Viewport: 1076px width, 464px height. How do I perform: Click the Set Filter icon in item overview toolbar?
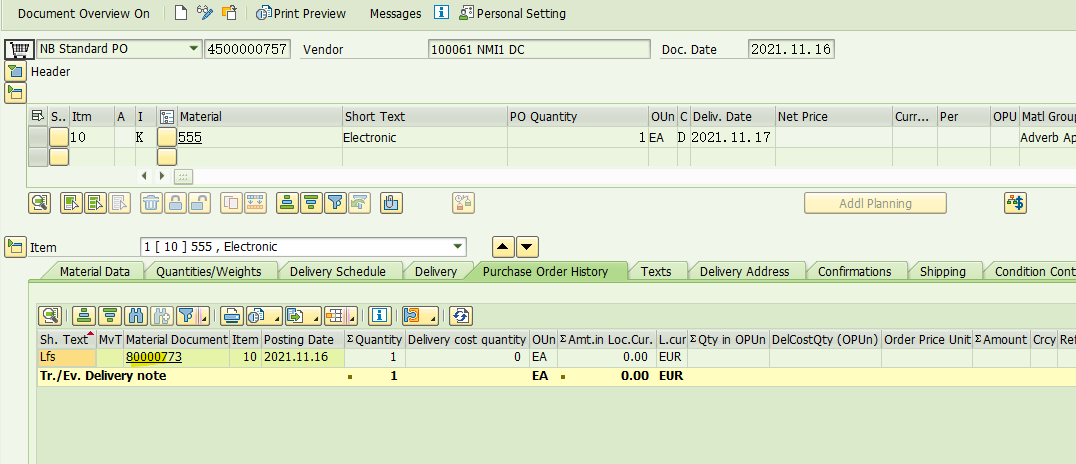pos(336,202)
